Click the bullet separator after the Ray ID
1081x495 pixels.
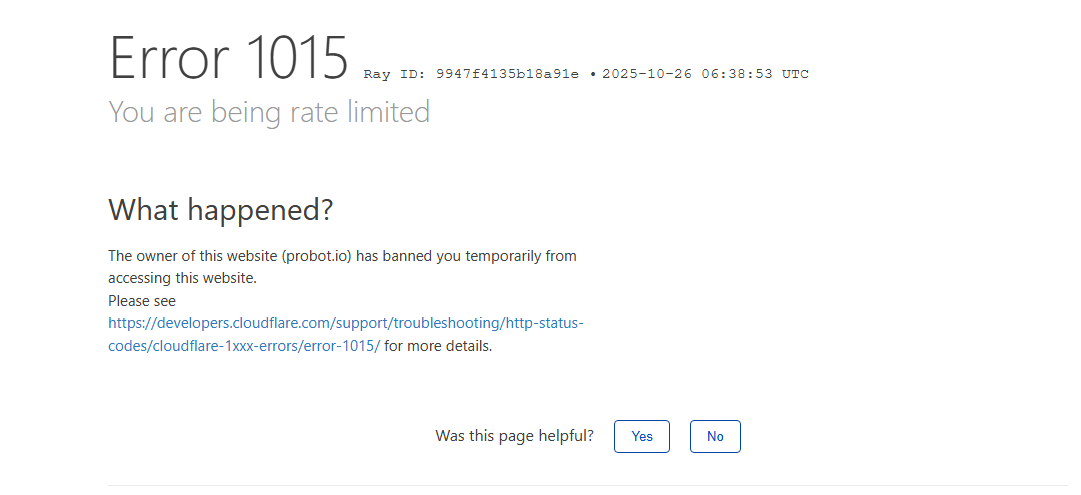click(x=593, y=74)
